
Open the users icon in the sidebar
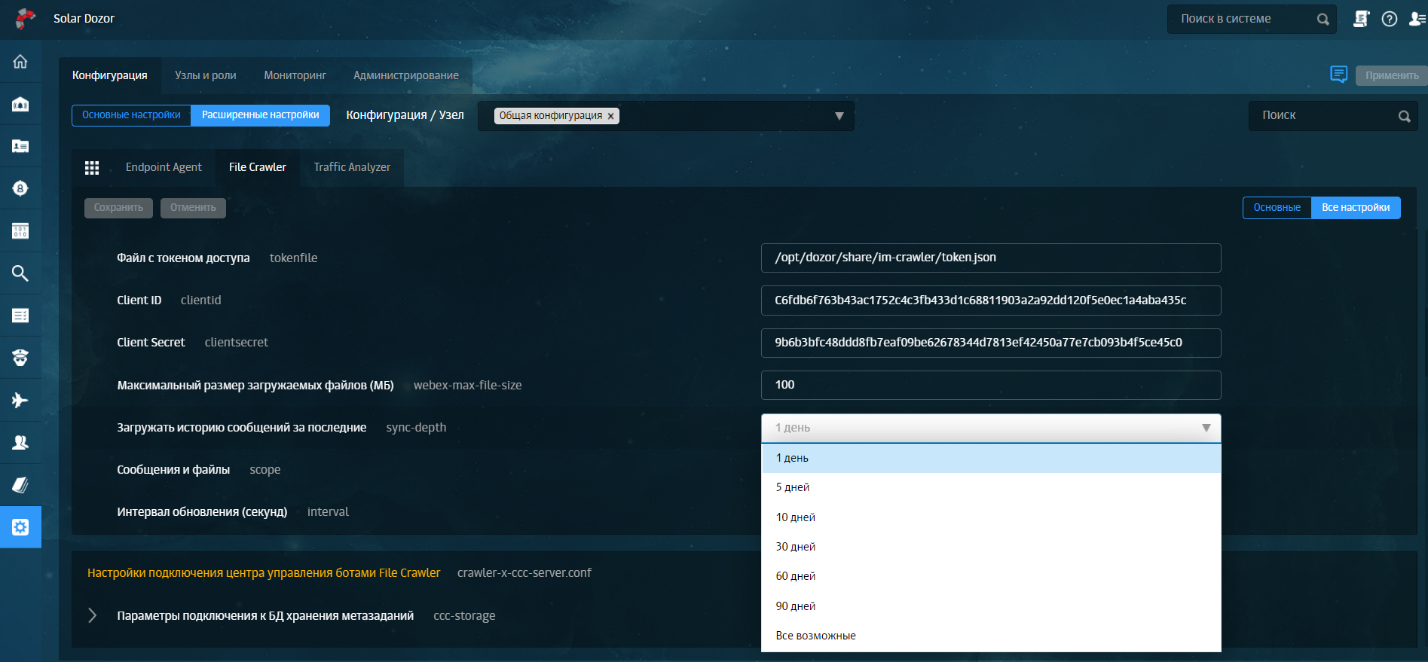(x=20, y=442)
